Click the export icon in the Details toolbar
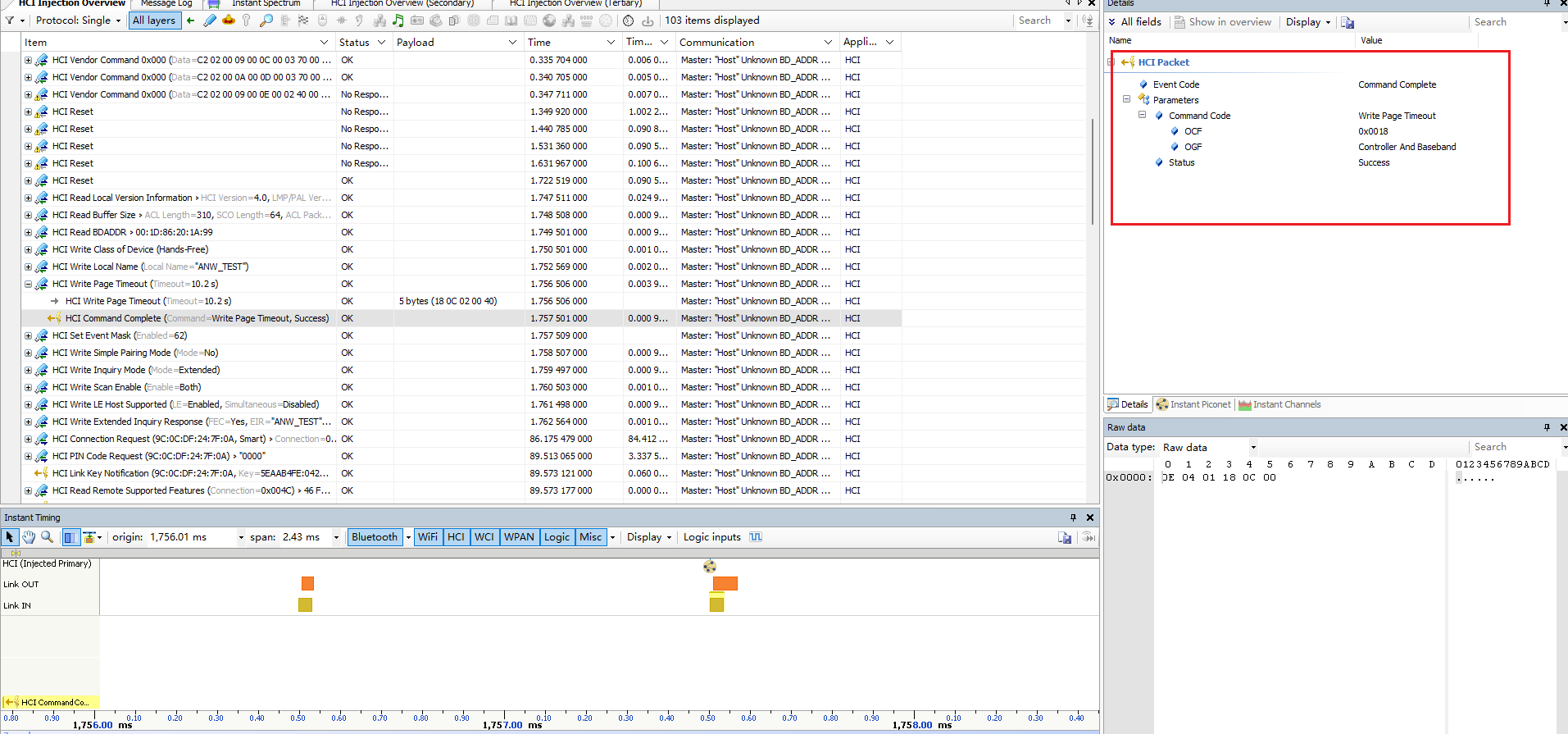This screenshot has height=734, width=1568. pos(1348,22)
